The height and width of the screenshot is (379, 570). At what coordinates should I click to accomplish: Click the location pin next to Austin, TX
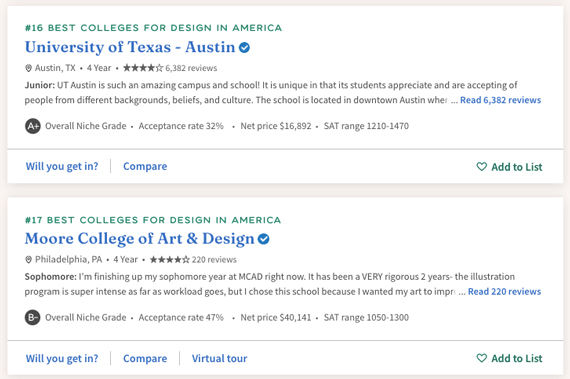[x=28, y=68]
